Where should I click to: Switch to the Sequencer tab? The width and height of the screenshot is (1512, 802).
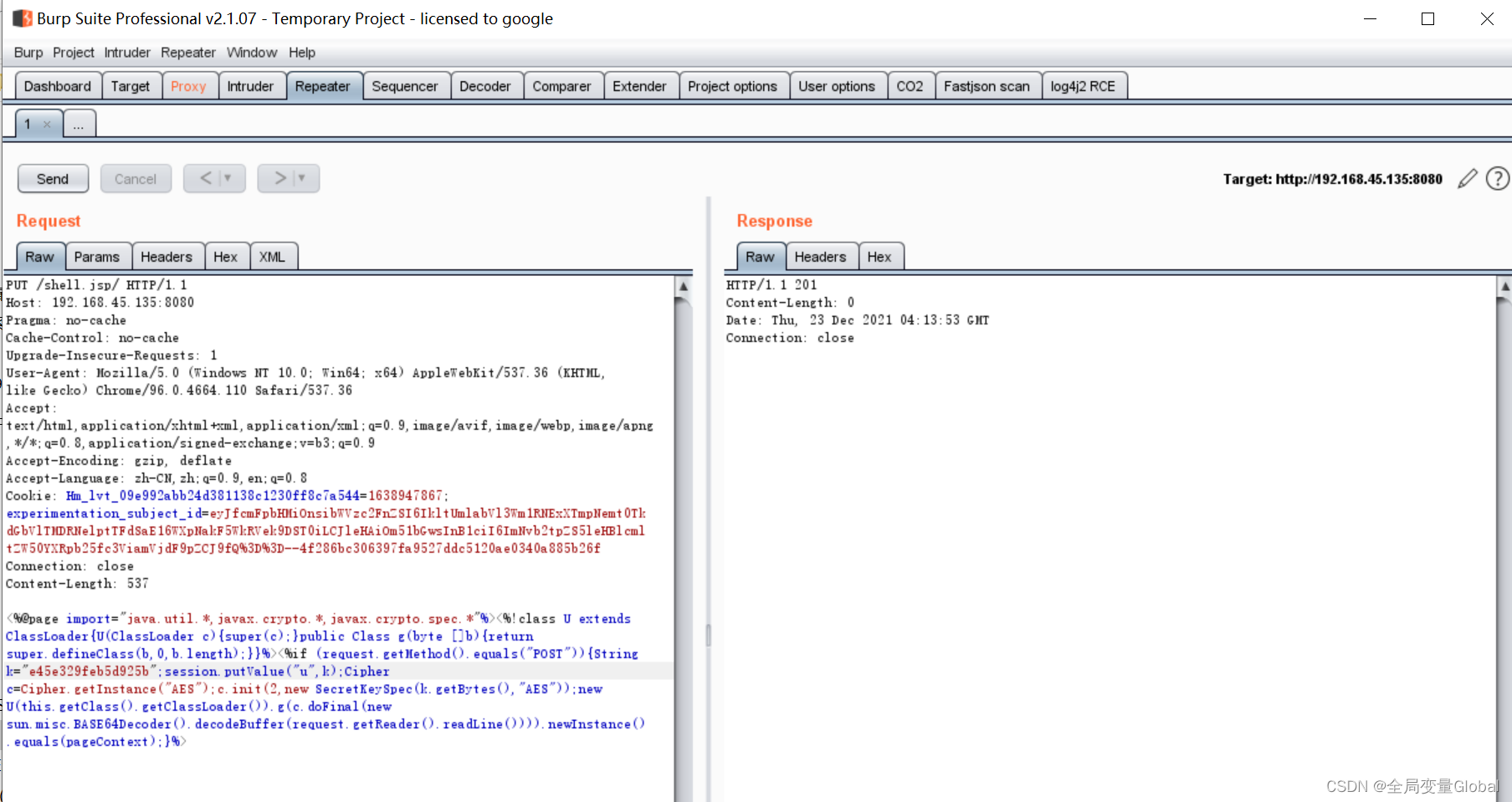click(x=405, y=86)
